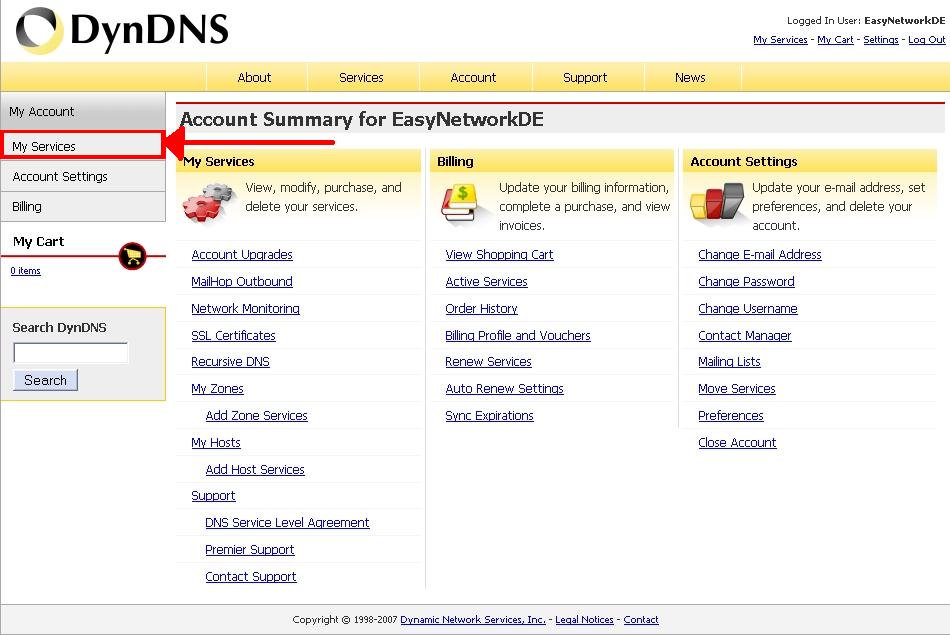This screenshot has height=635, width=950.
Task: Open Change E-mail Address link
Action: [760, 254]
